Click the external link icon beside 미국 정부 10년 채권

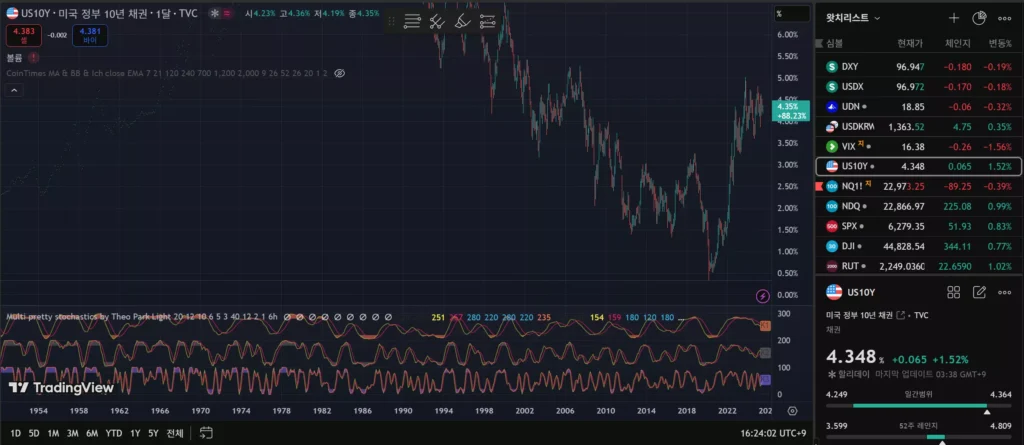902,316
